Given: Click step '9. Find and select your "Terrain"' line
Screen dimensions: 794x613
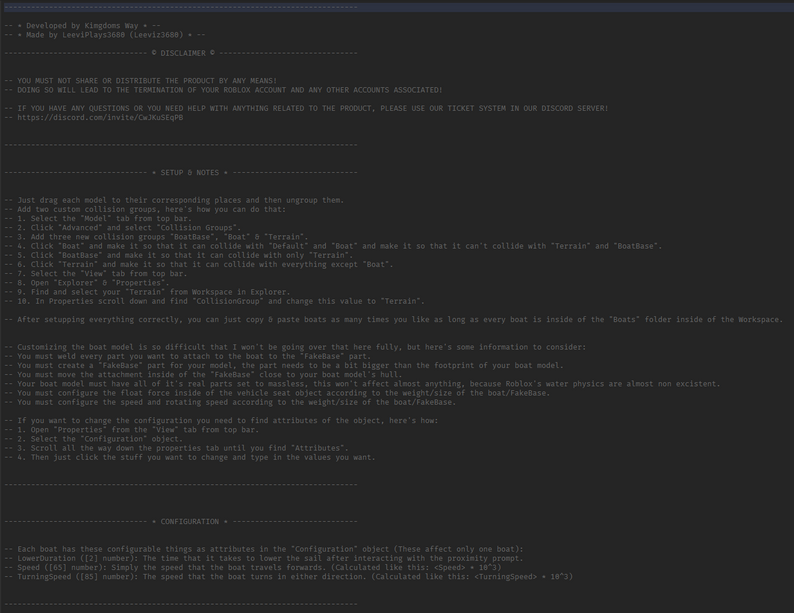Looking at the screenshot, I should click(147, 292).
